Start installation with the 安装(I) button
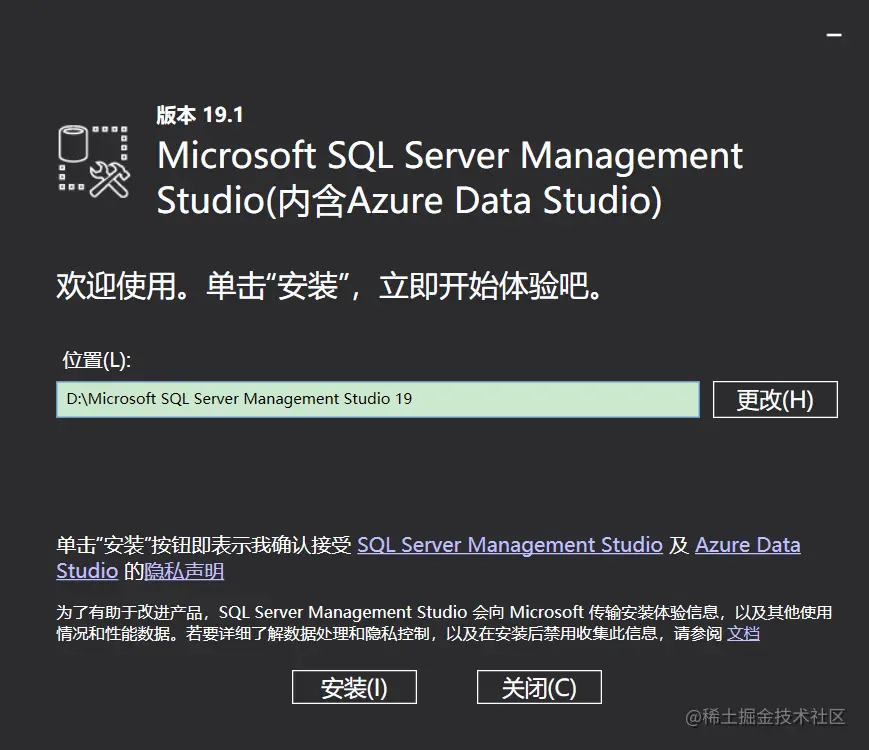Screen dimensions: 869x750 (x=354, y=688)
